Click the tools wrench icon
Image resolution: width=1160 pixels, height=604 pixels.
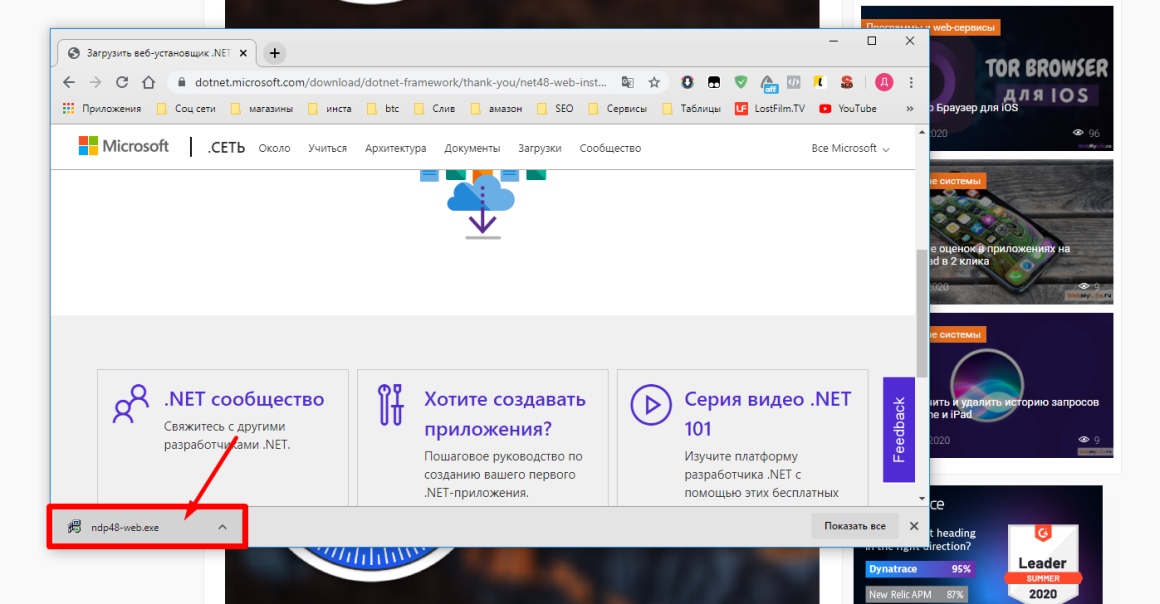[391, 405]
